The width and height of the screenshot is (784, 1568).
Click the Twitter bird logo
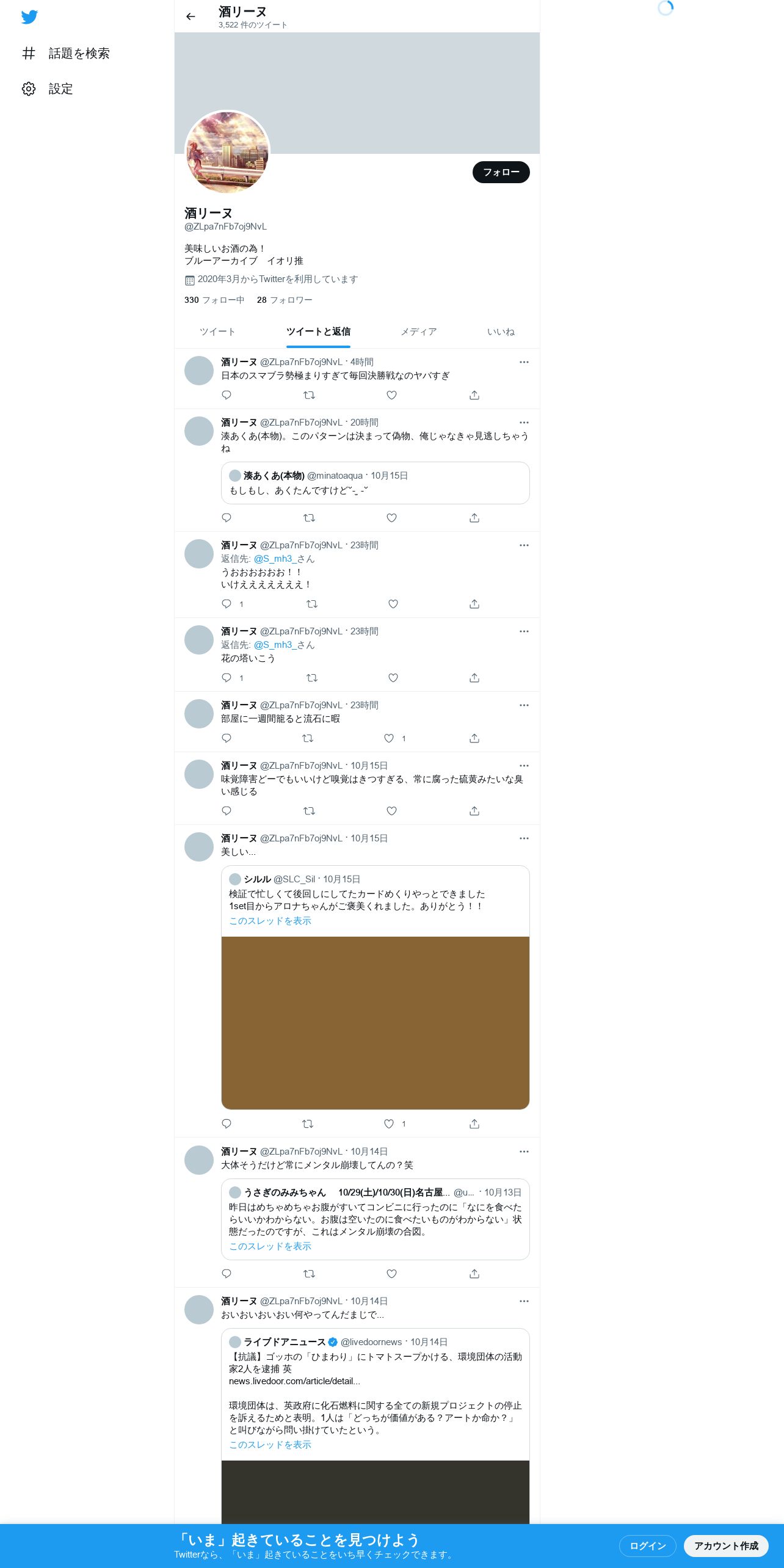[x=29, y=16]
